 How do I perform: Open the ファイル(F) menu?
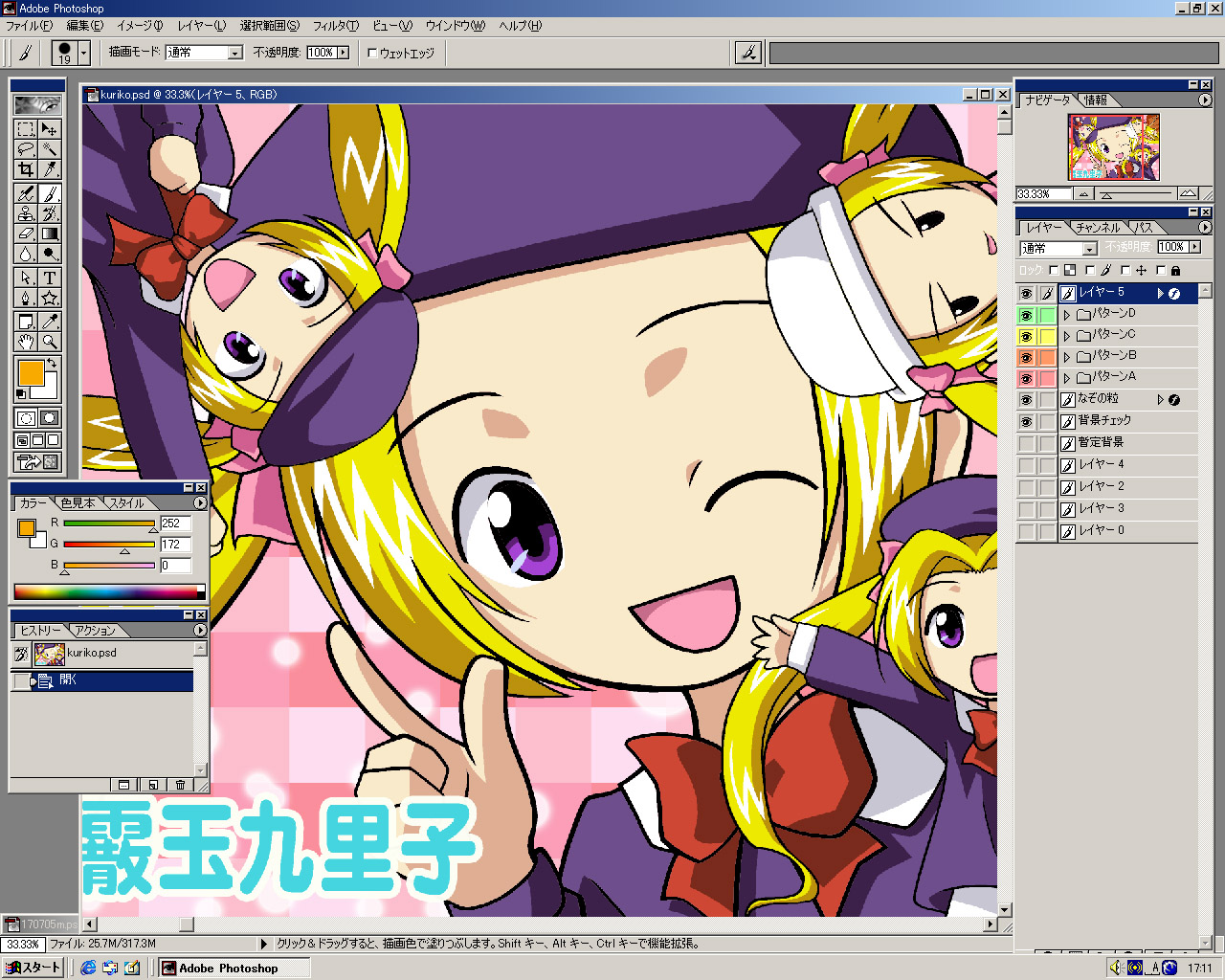coord(29,26)
